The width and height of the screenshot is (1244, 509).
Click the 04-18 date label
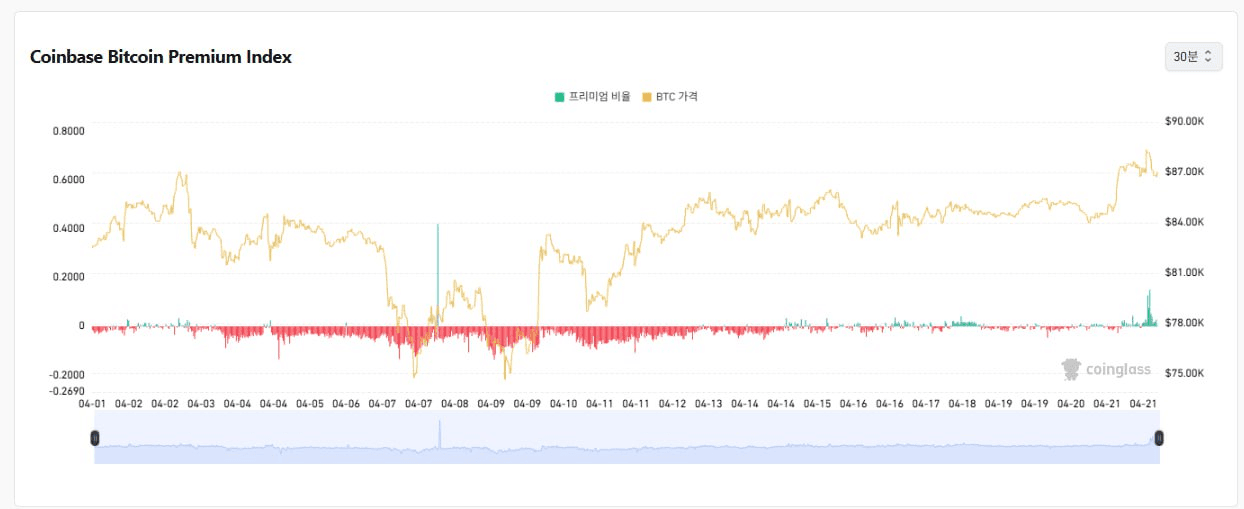963,404
